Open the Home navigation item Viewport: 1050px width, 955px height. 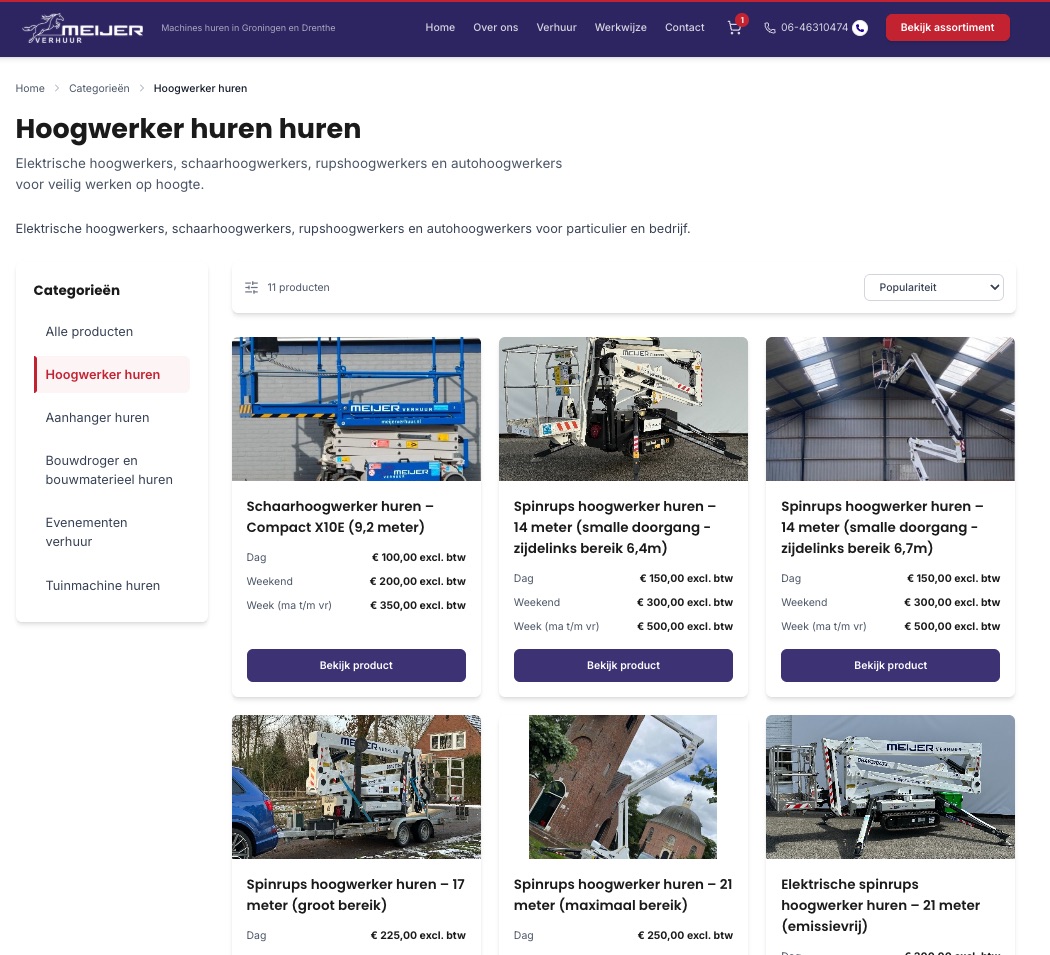point(440,27)
